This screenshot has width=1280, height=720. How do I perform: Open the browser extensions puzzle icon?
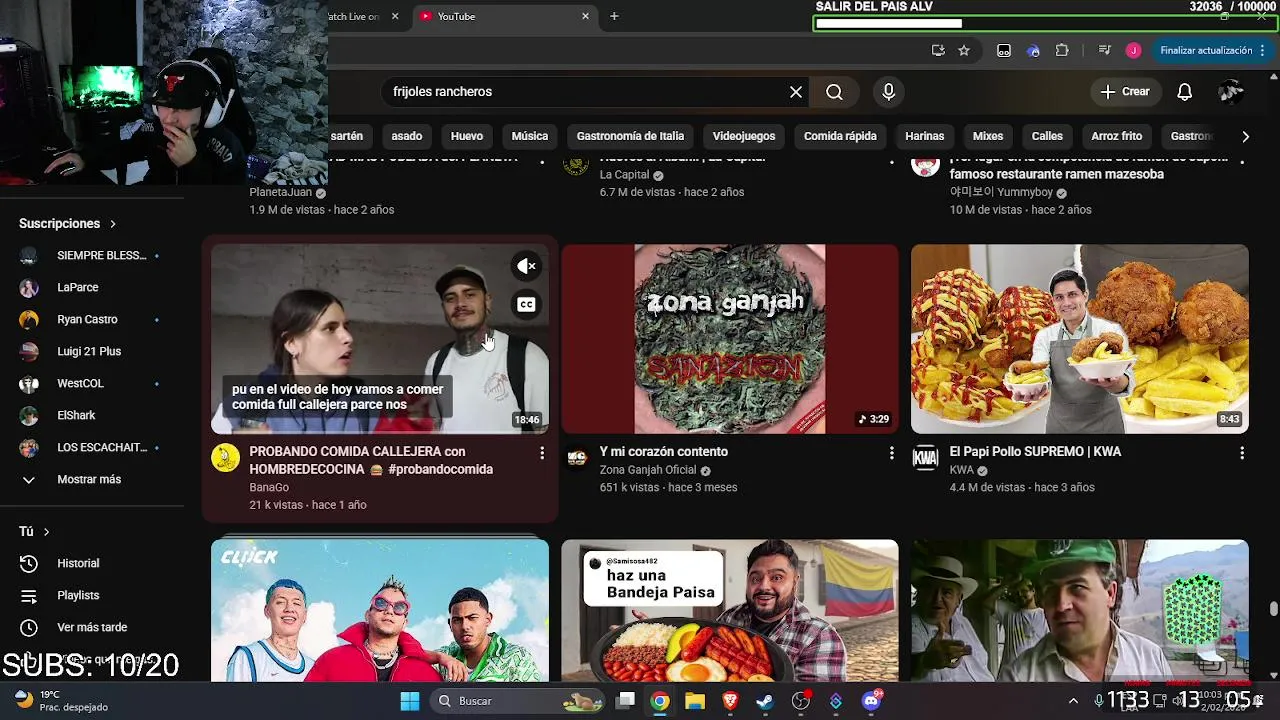pyautogui.click(x=1062, y=50)
